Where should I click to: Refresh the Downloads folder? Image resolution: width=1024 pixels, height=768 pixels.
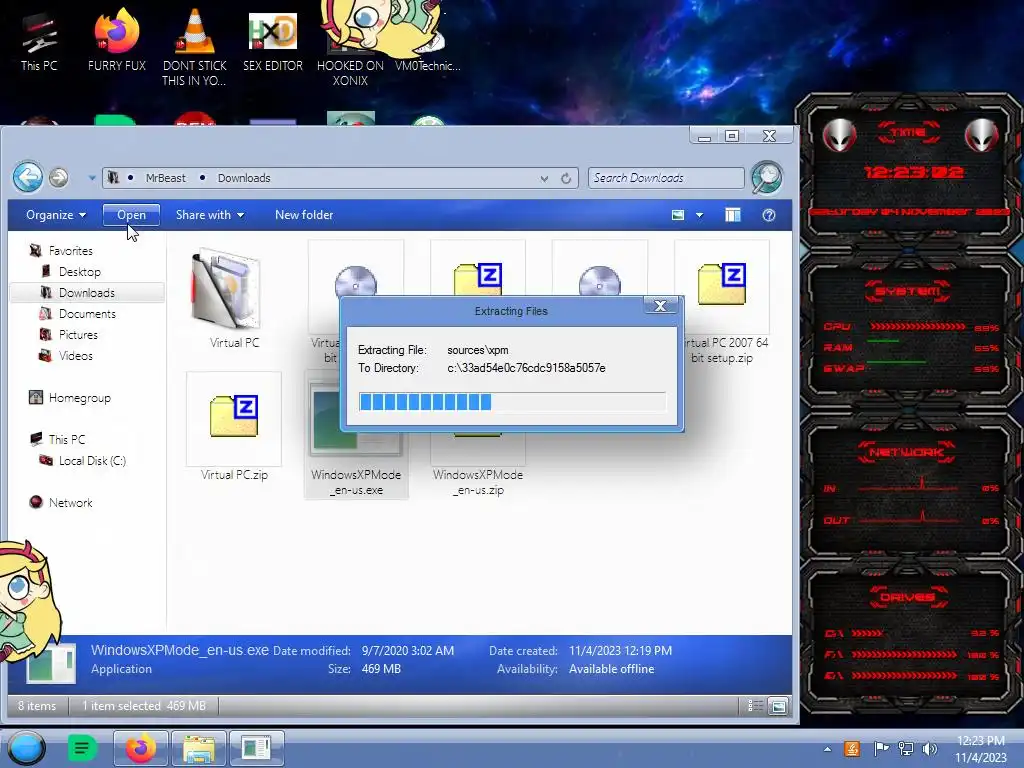tap(566, 178)
